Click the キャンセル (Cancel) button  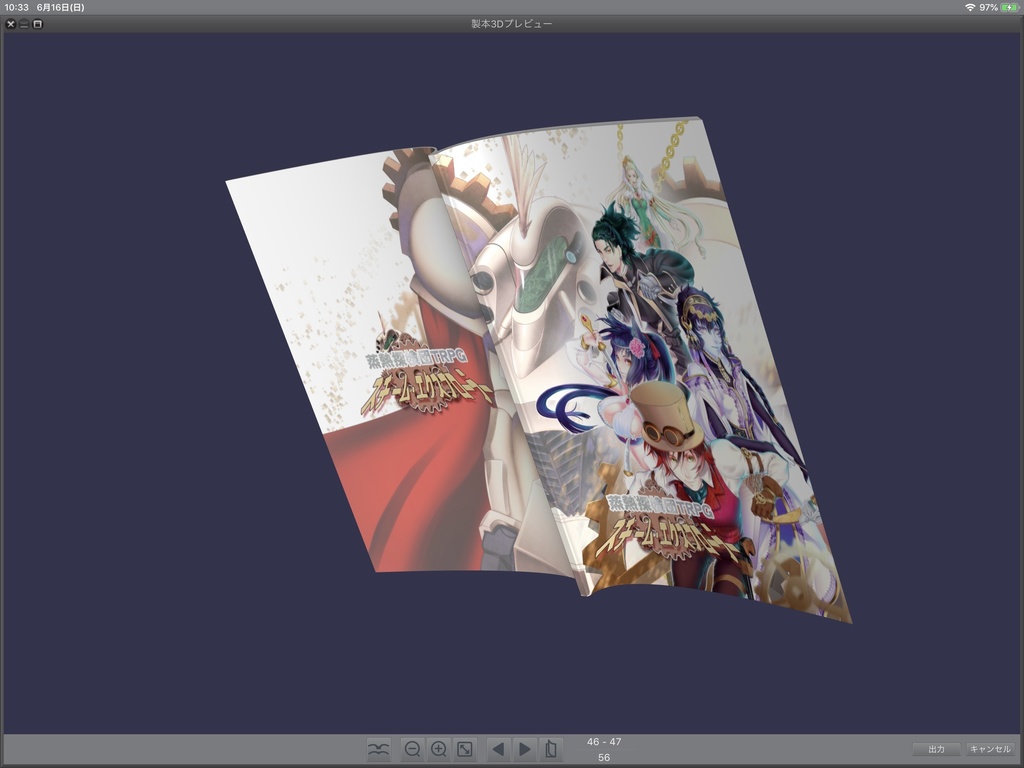[x=990, y=749]
